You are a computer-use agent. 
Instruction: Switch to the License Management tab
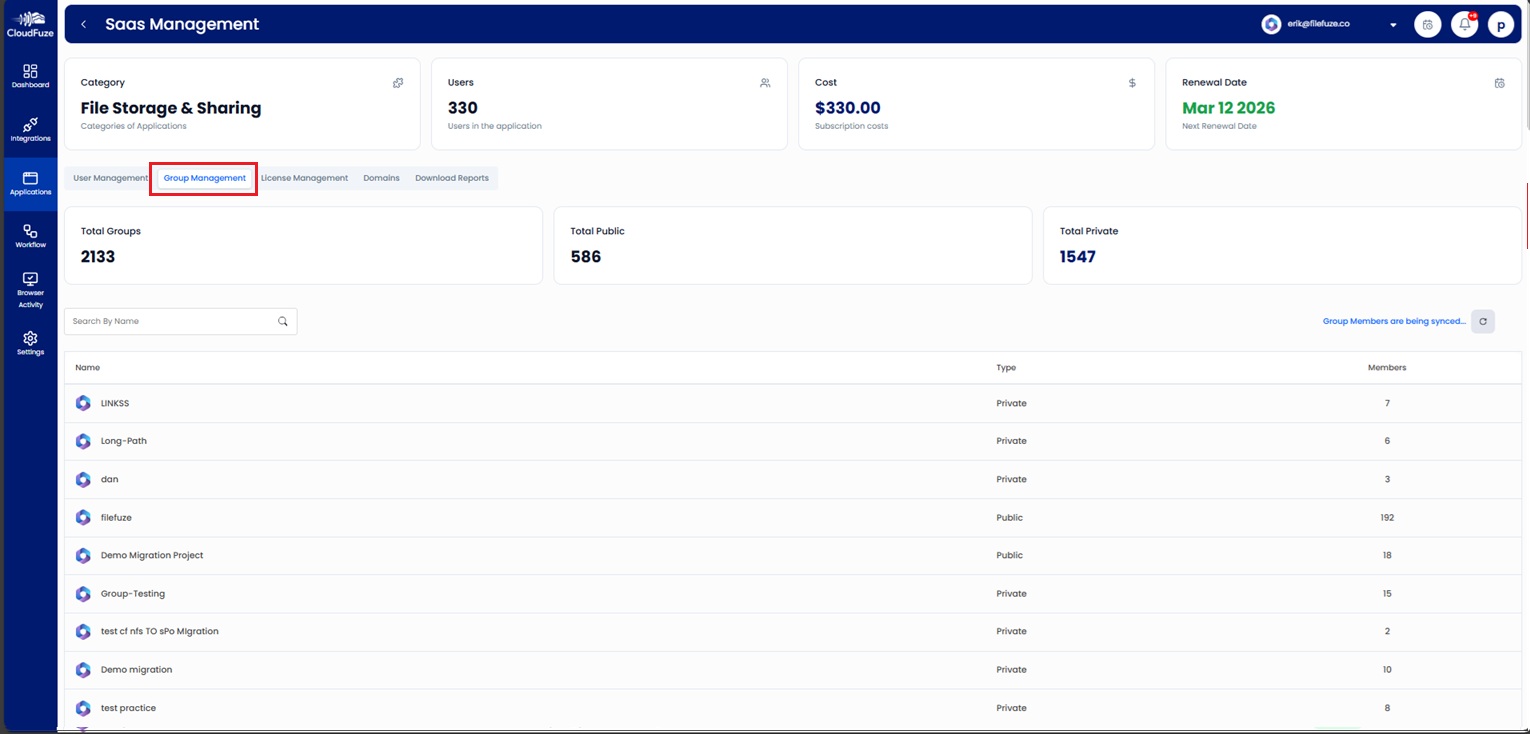[x=305, y=177]
